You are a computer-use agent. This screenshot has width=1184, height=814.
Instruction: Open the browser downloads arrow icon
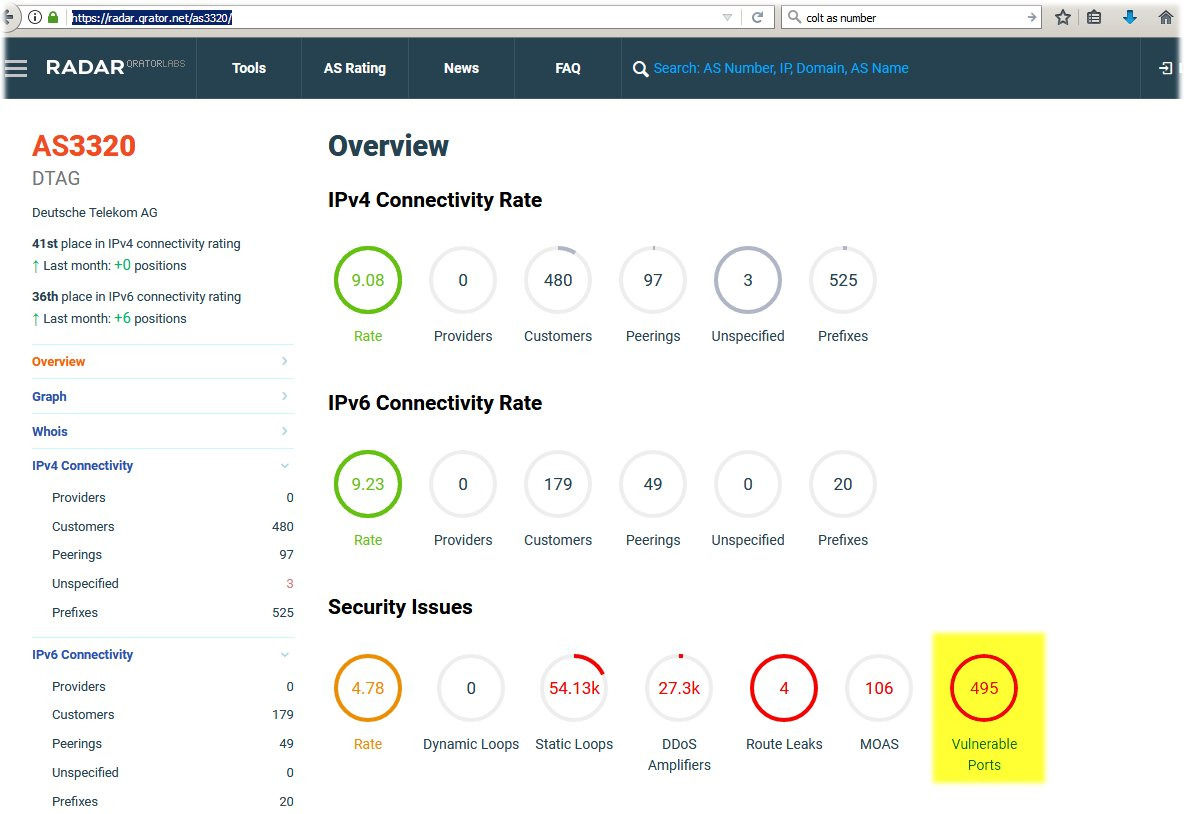coord(1130,17)
